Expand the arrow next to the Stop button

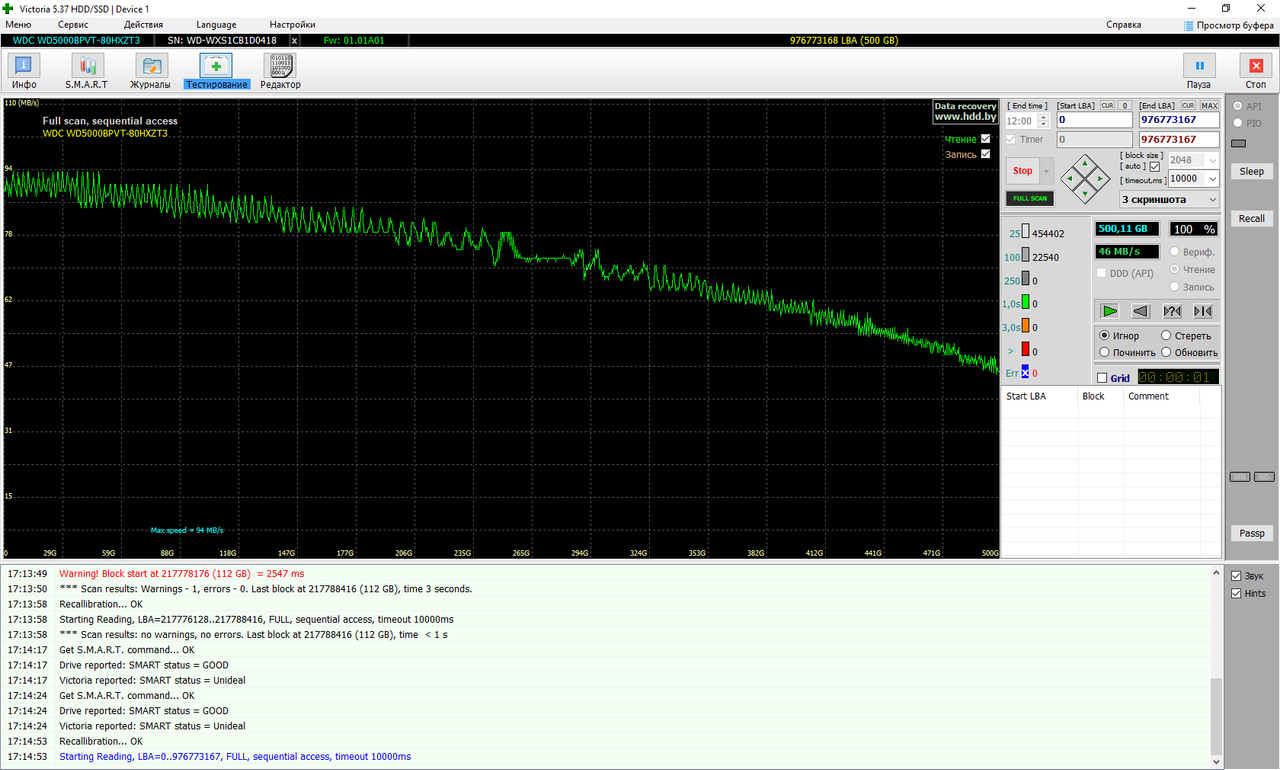1047,171
